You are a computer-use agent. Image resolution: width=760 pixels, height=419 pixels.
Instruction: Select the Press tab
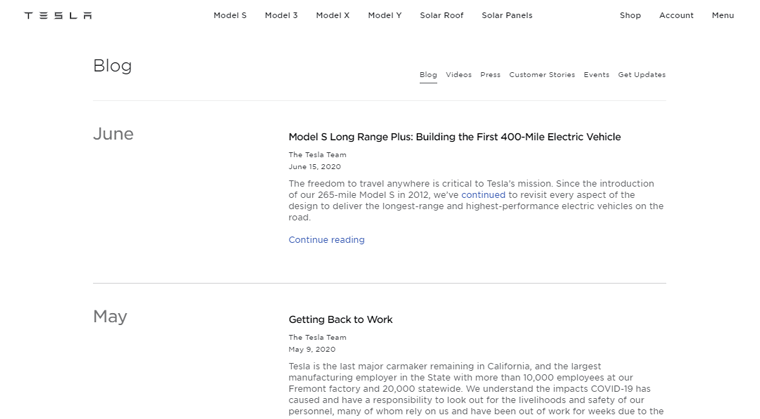click(490, 75)
